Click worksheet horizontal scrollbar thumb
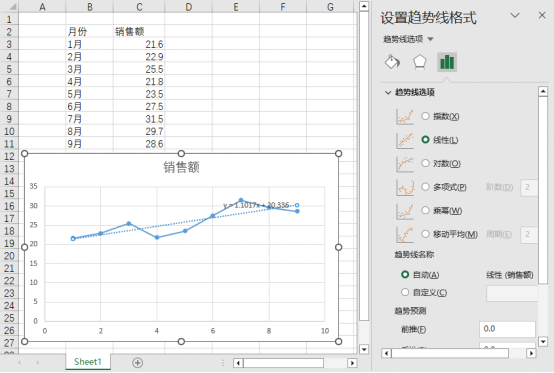 (x=283, y=363)
